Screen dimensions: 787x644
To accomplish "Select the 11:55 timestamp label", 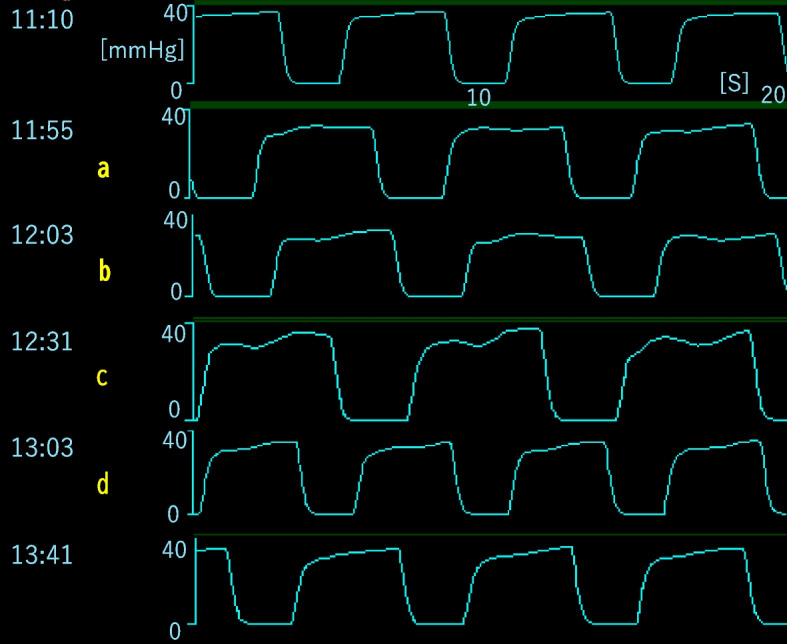I will click(42, 131).
